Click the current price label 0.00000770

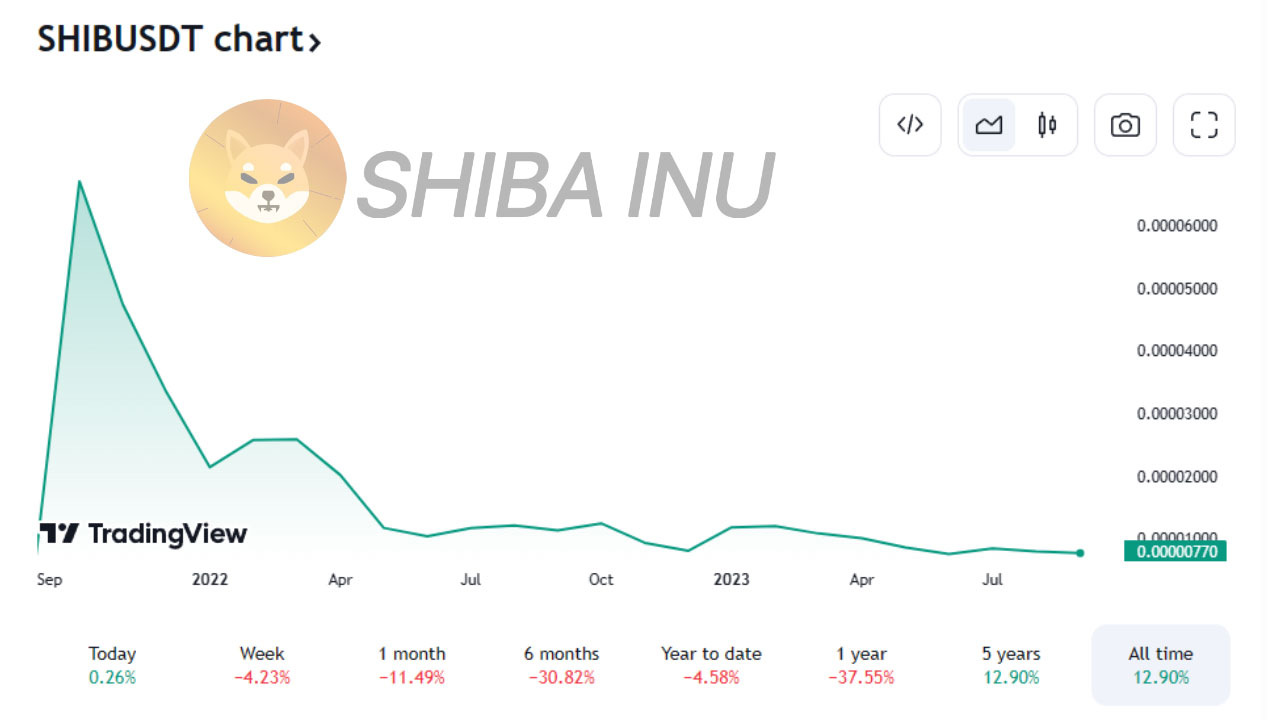[1175, 551]
